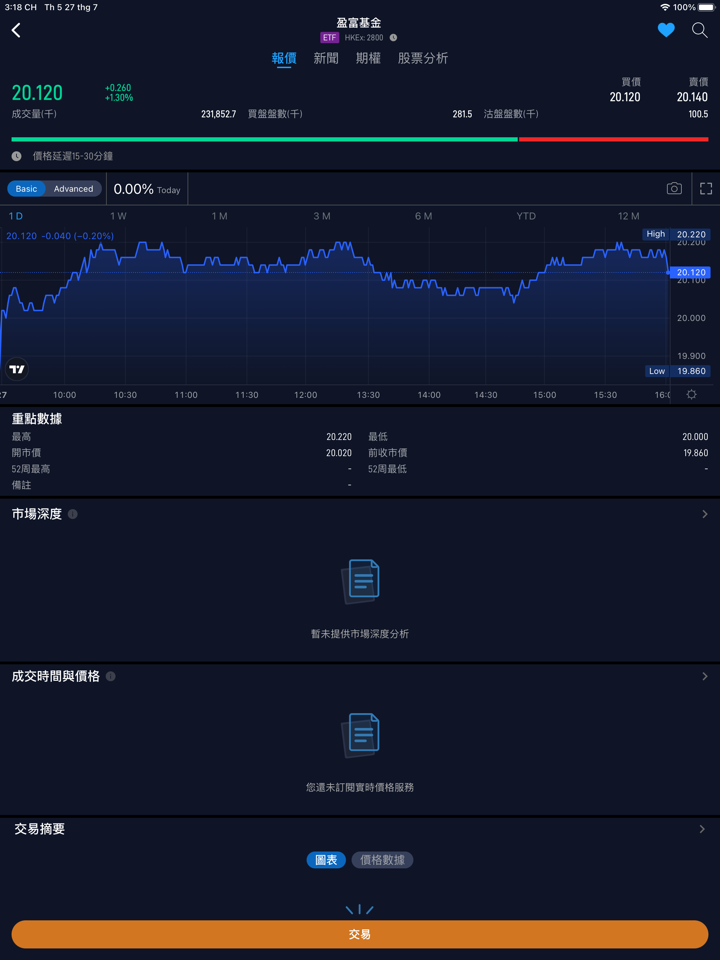Tap info icon beside 成交時間與價格
The height and width of the screenshot is (960, 720).
111,676
